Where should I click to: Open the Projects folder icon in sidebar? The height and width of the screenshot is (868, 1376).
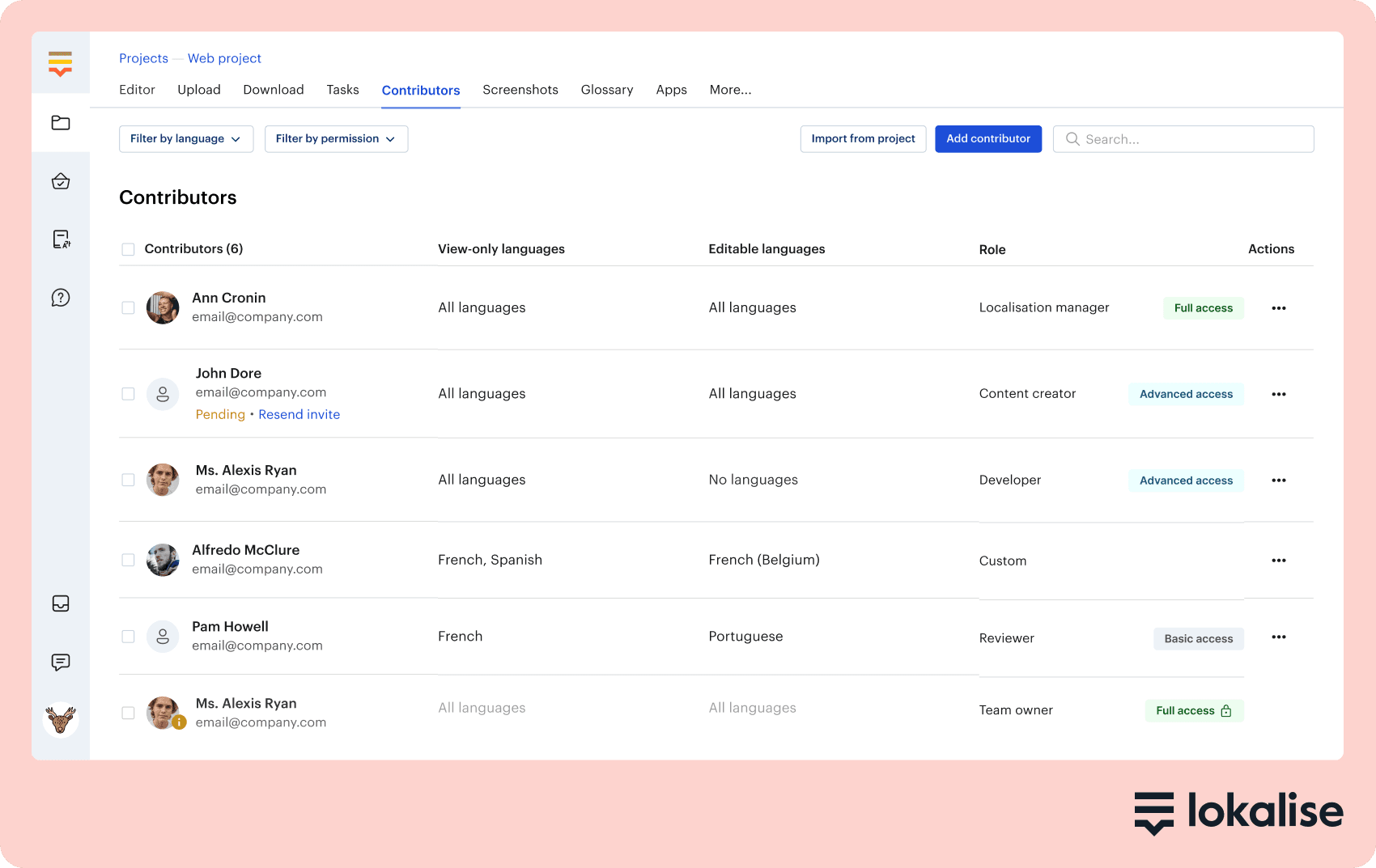[x=61, y=123]
